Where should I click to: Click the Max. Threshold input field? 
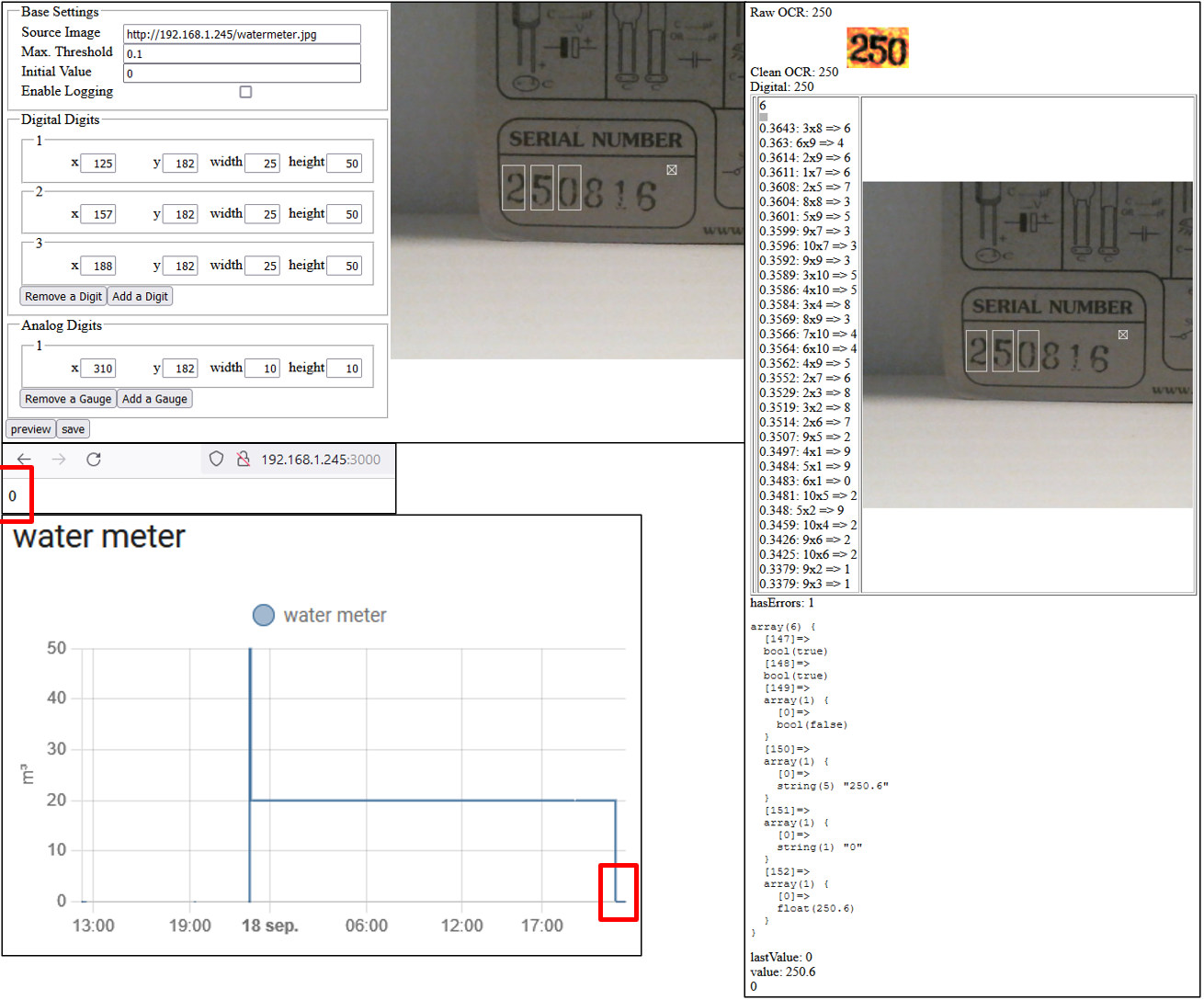pos(242,53)
